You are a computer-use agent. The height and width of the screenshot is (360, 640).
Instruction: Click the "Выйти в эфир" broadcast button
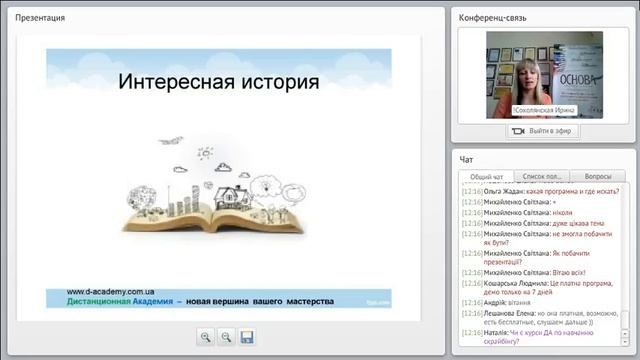click(542, 131)
